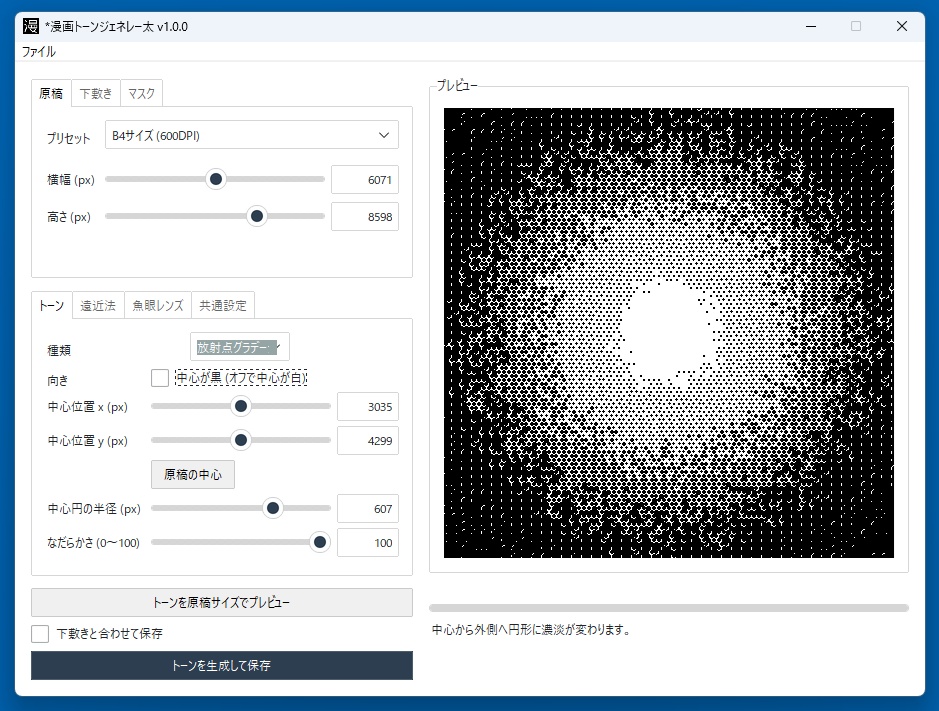939x711 pixels.
Task: Open the 遠近法 tab
Action: point(98,305)
